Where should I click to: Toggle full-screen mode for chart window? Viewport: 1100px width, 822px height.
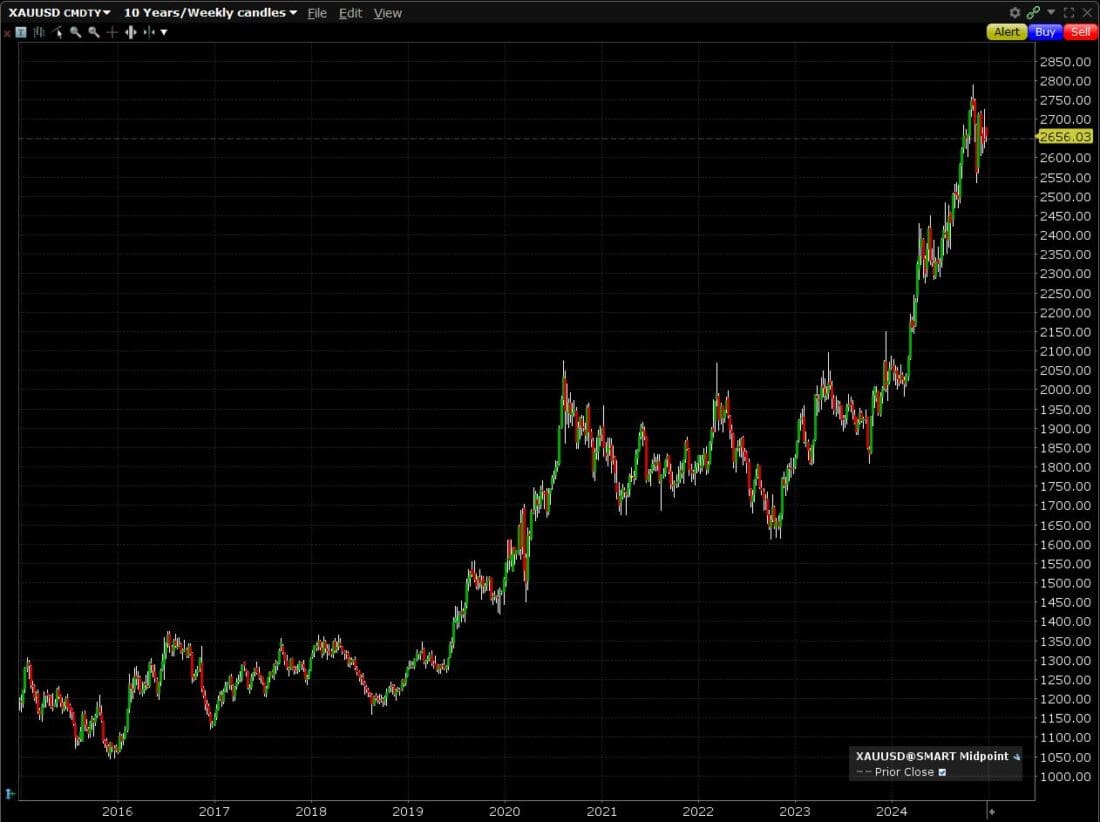[x=1069, y=13]
